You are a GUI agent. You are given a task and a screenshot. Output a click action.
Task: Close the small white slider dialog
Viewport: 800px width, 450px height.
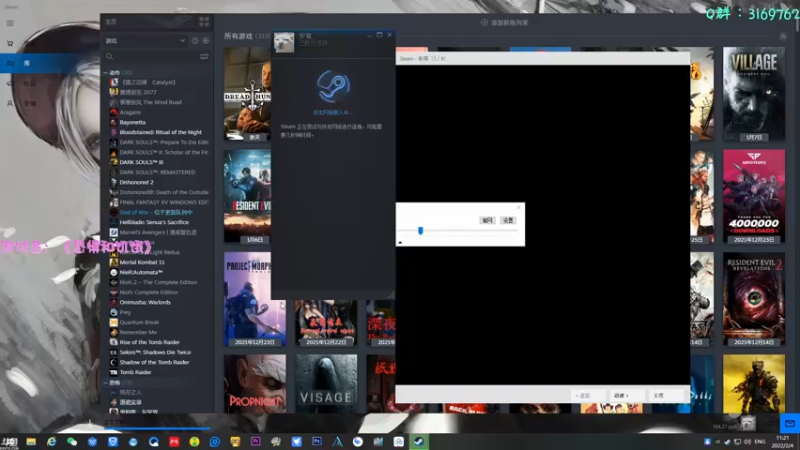coord(519,207)
